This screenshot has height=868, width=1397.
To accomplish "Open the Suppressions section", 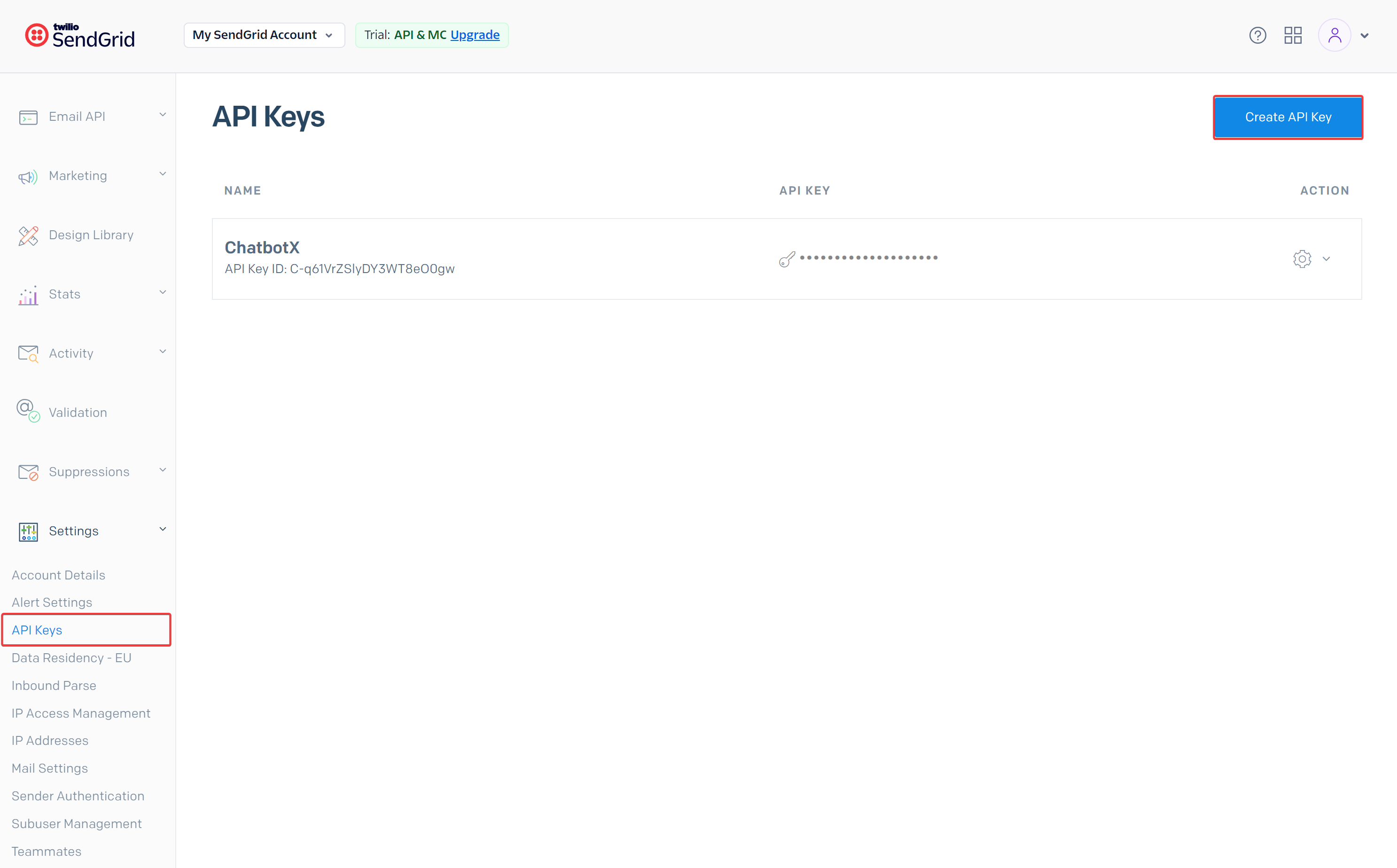I will coord(88,471).
